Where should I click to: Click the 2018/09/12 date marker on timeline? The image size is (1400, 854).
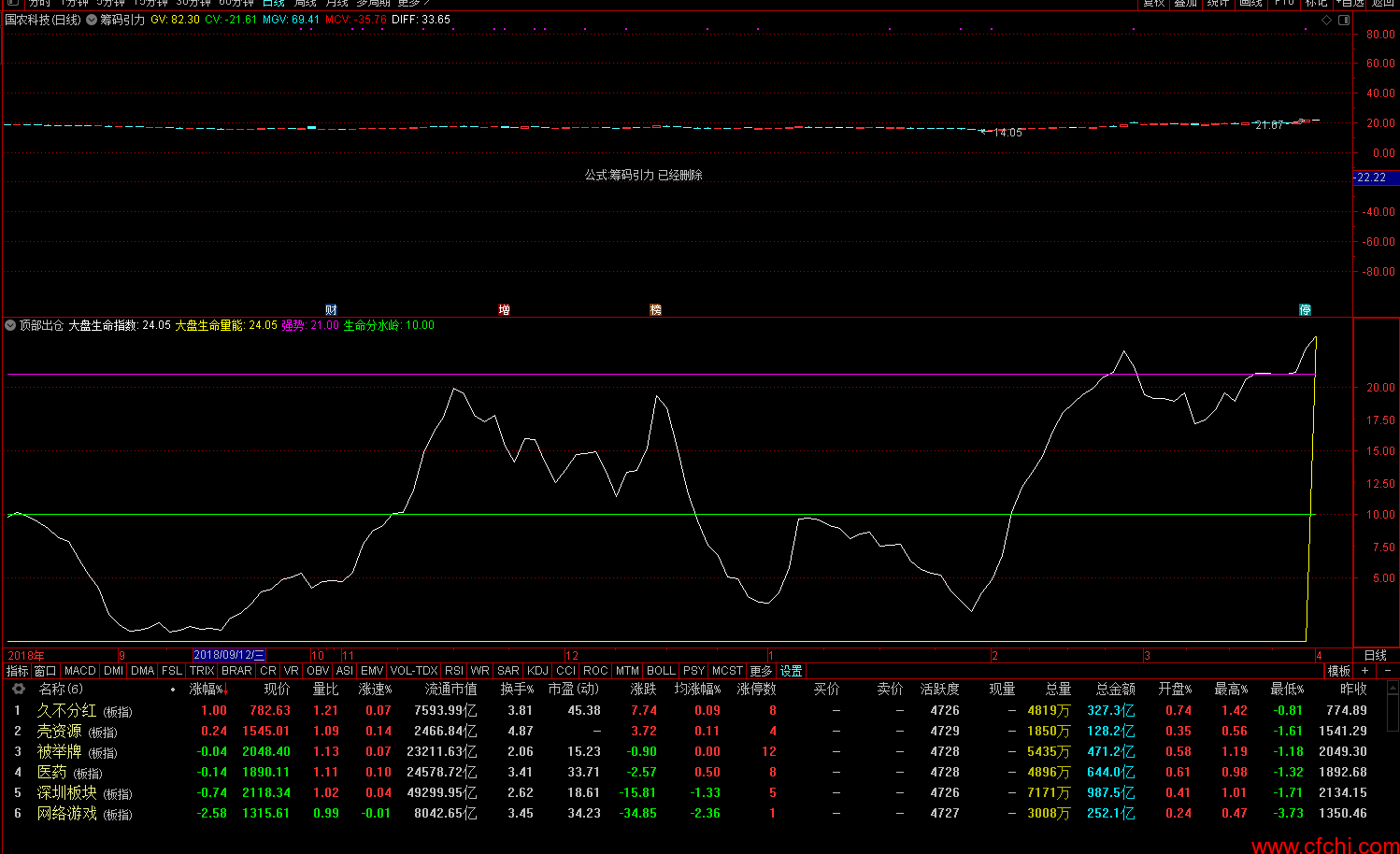pos(229,655)
